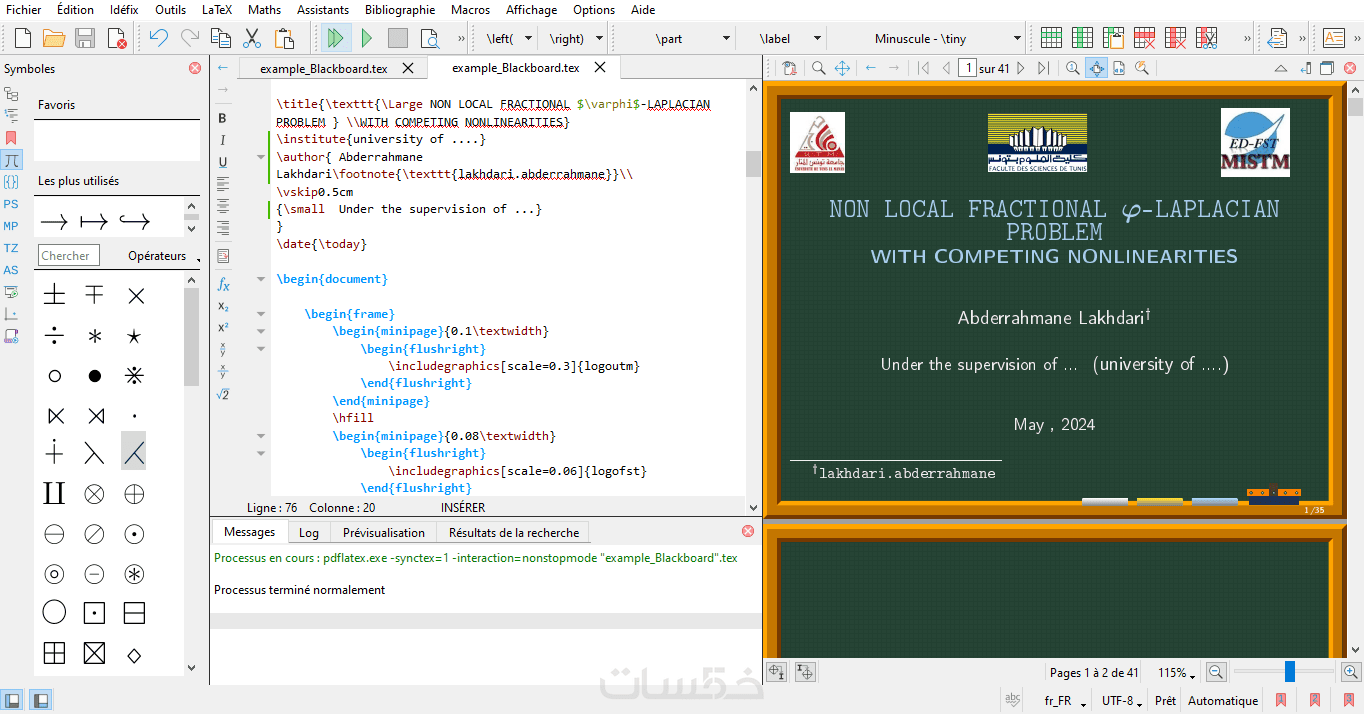Toggle first red bookmark in status bar
This screenshot has height=714, width=1364.
pos(1281,700)
